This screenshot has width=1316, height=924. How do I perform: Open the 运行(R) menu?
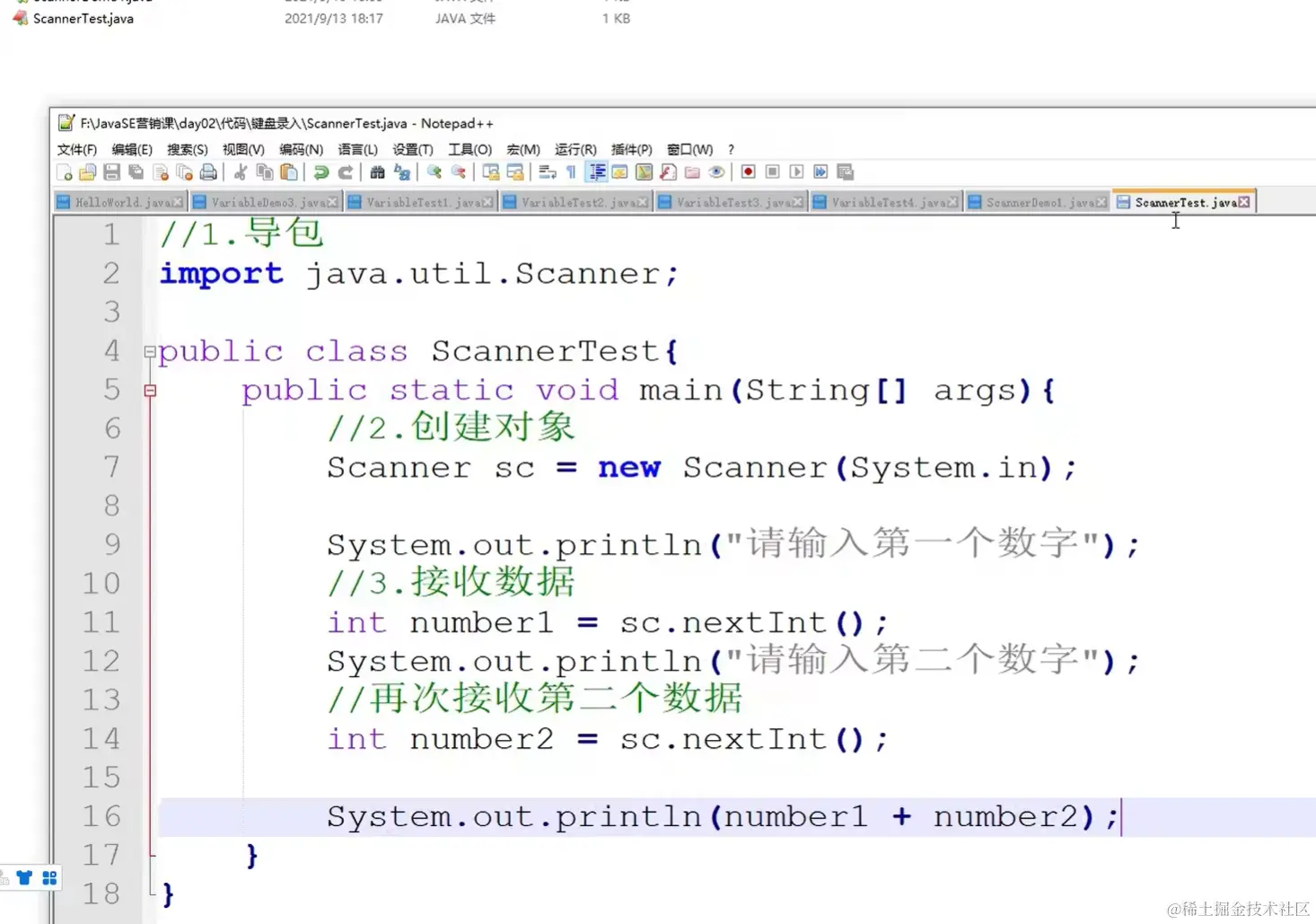point(575,150)
